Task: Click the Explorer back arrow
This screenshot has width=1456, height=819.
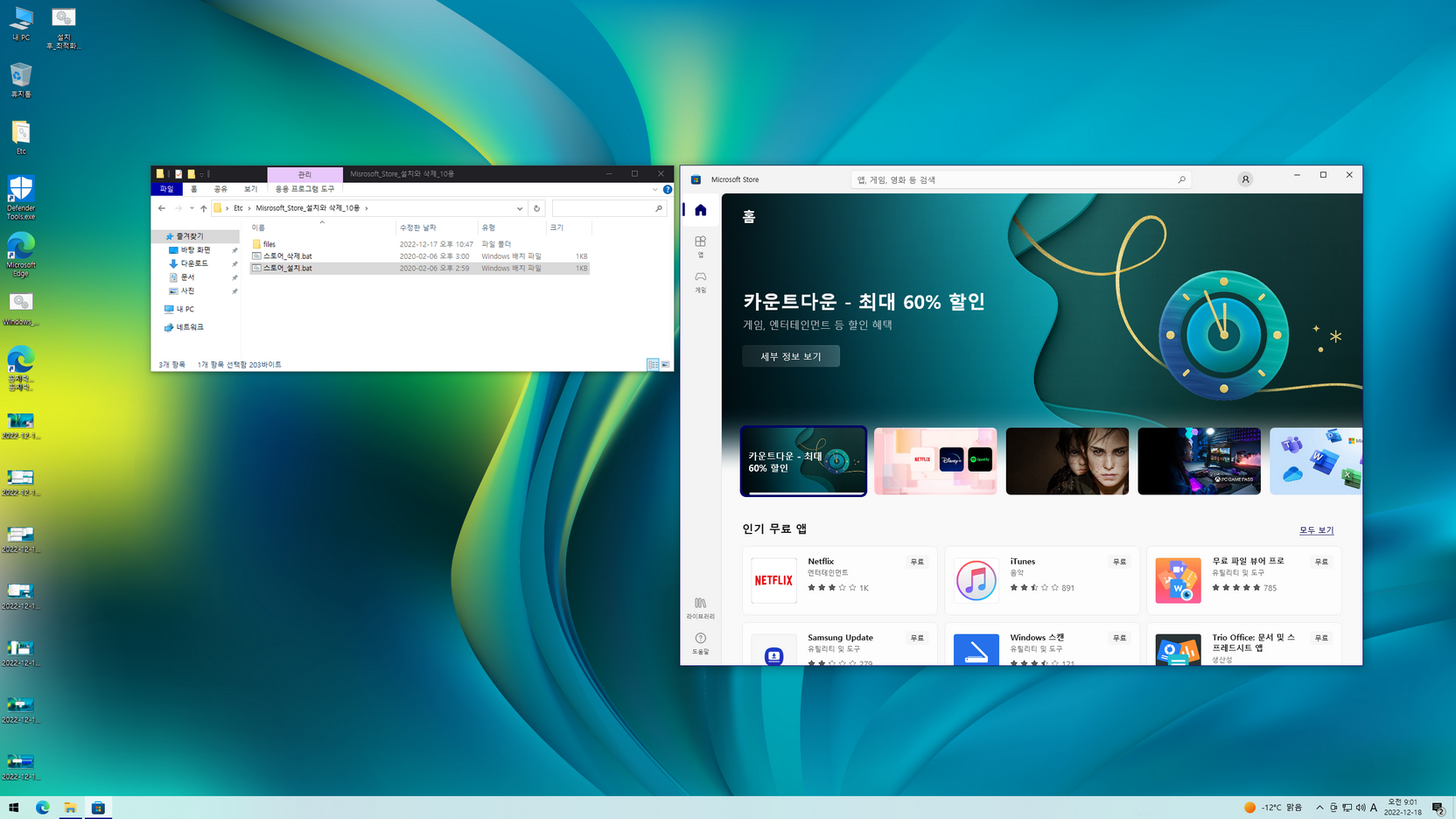Action: (162, 208)
